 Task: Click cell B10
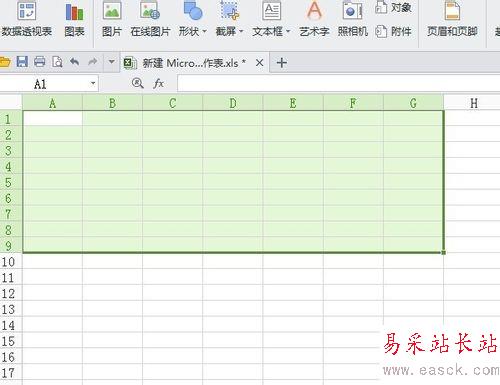click(x=112, y=261)
